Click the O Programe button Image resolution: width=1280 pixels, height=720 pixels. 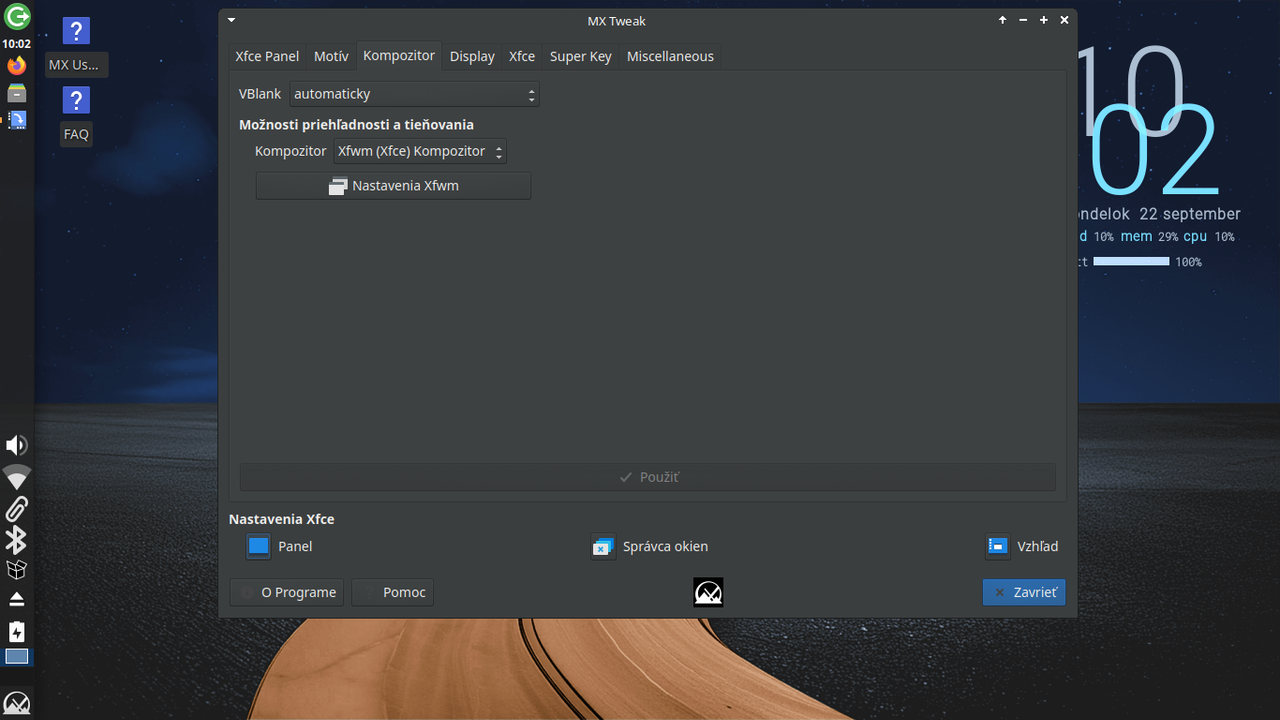(x=288, y=592)
